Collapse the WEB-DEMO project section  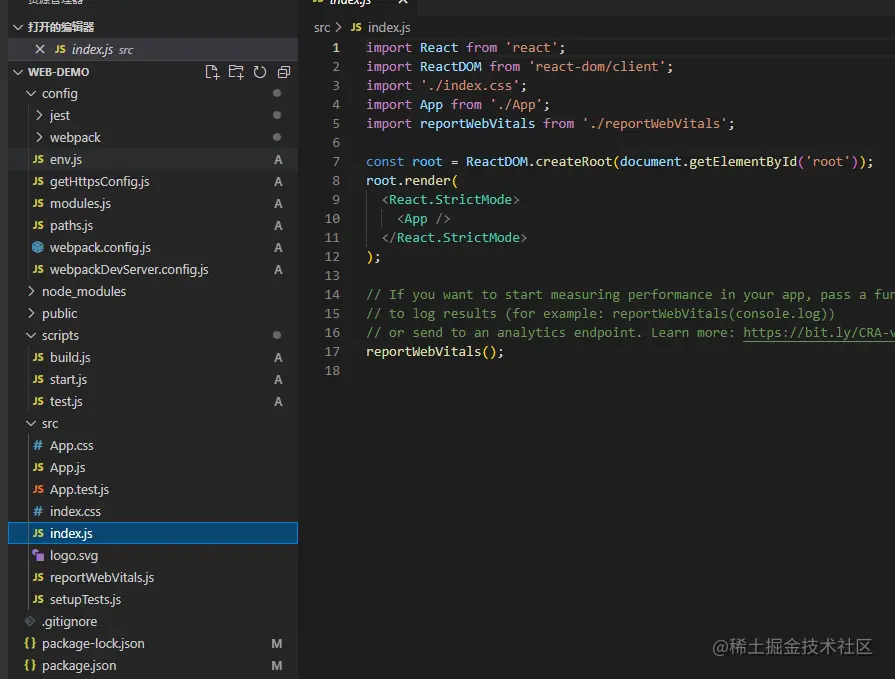pos(18,72)
